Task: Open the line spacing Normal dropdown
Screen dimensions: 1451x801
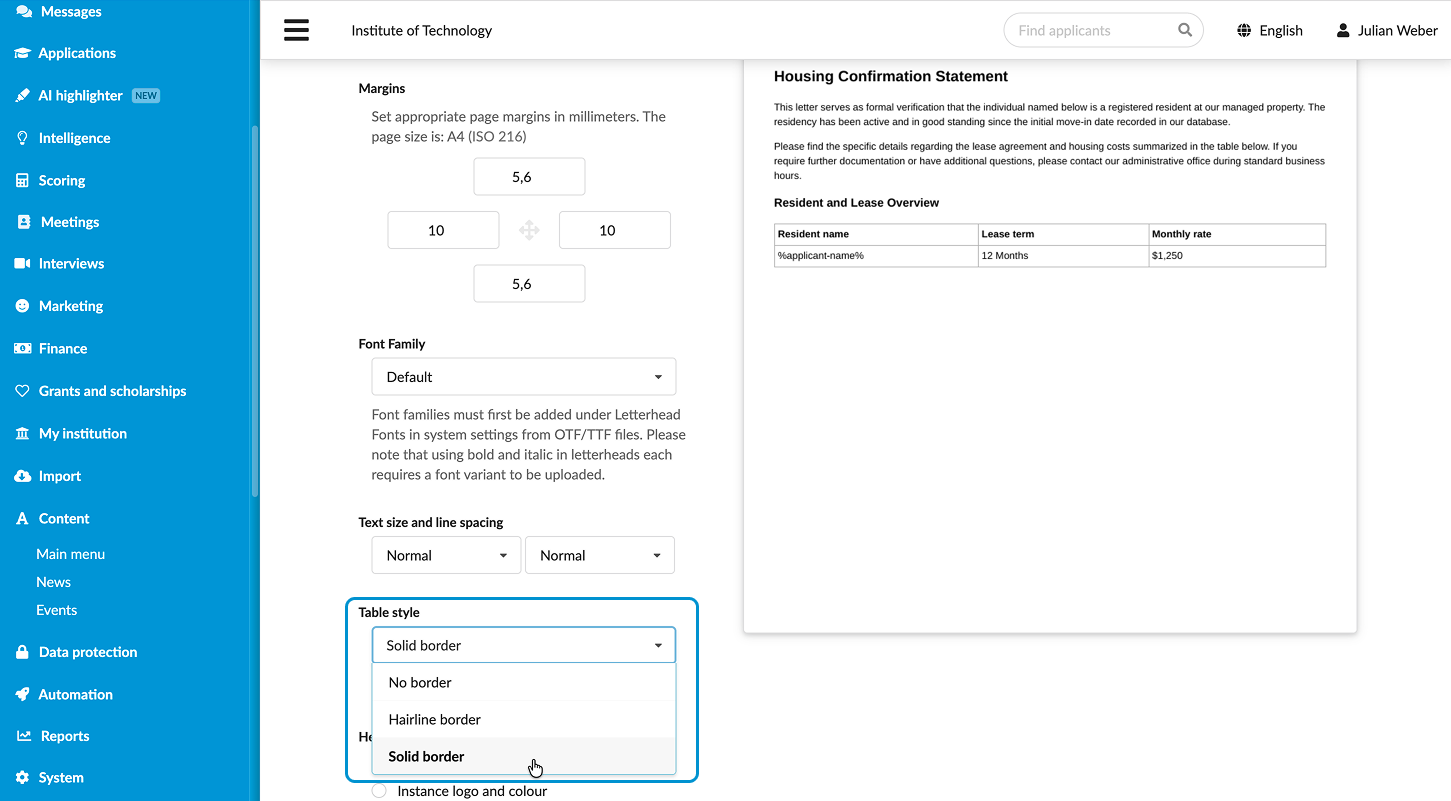Action: pyautogui.click(x=600, y=555)
